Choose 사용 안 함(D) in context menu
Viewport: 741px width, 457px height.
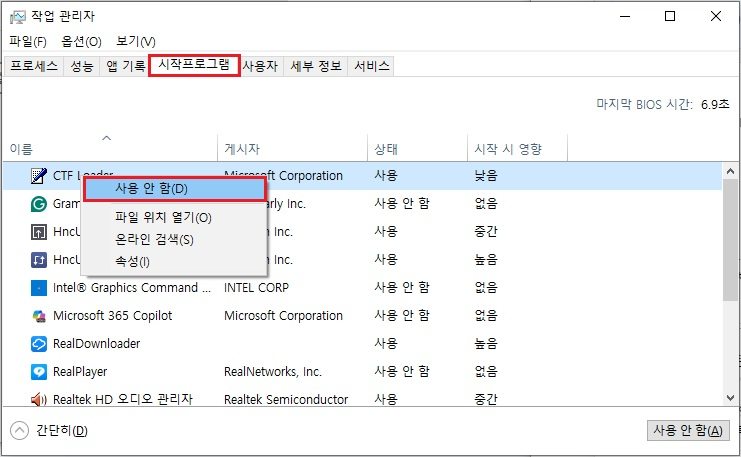174,189
